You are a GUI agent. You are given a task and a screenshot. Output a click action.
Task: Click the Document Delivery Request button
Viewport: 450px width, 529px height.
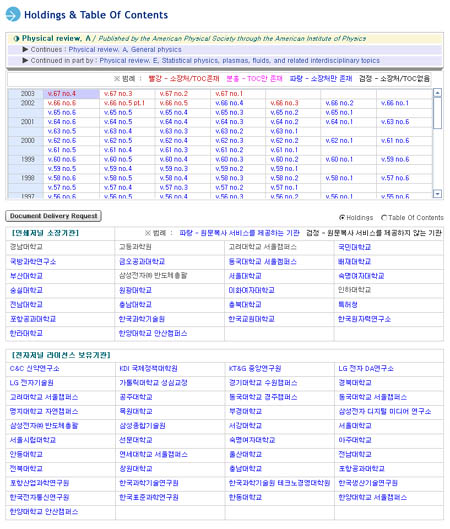tap(53, 216)
